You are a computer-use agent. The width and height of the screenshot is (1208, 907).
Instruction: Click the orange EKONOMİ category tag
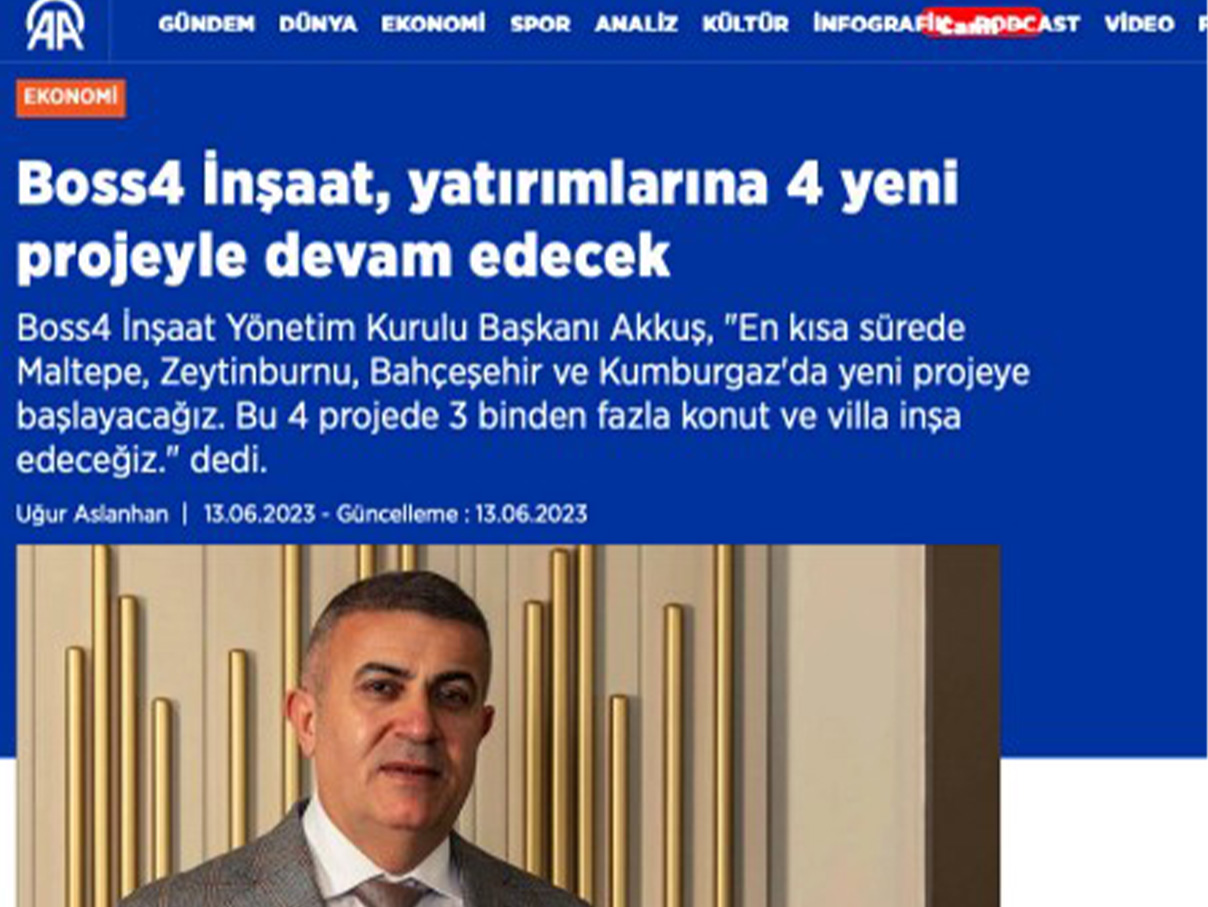(x=71, y=98)
